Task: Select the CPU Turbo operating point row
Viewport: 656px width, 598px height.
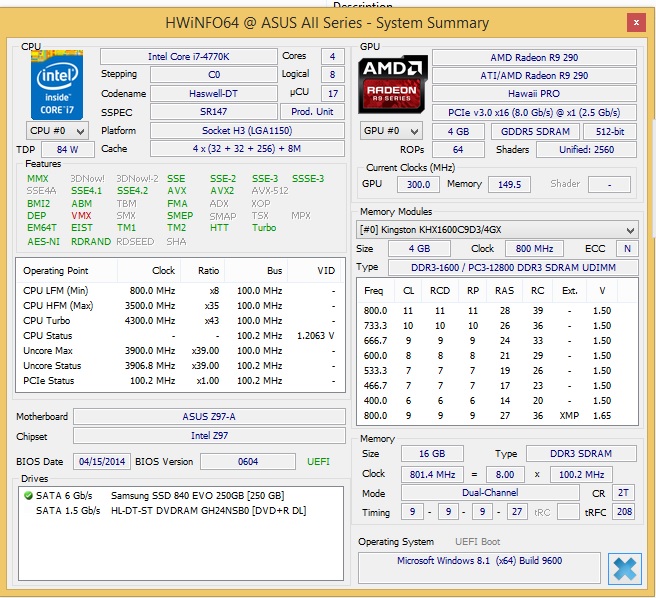Action: tap(180, 321)
